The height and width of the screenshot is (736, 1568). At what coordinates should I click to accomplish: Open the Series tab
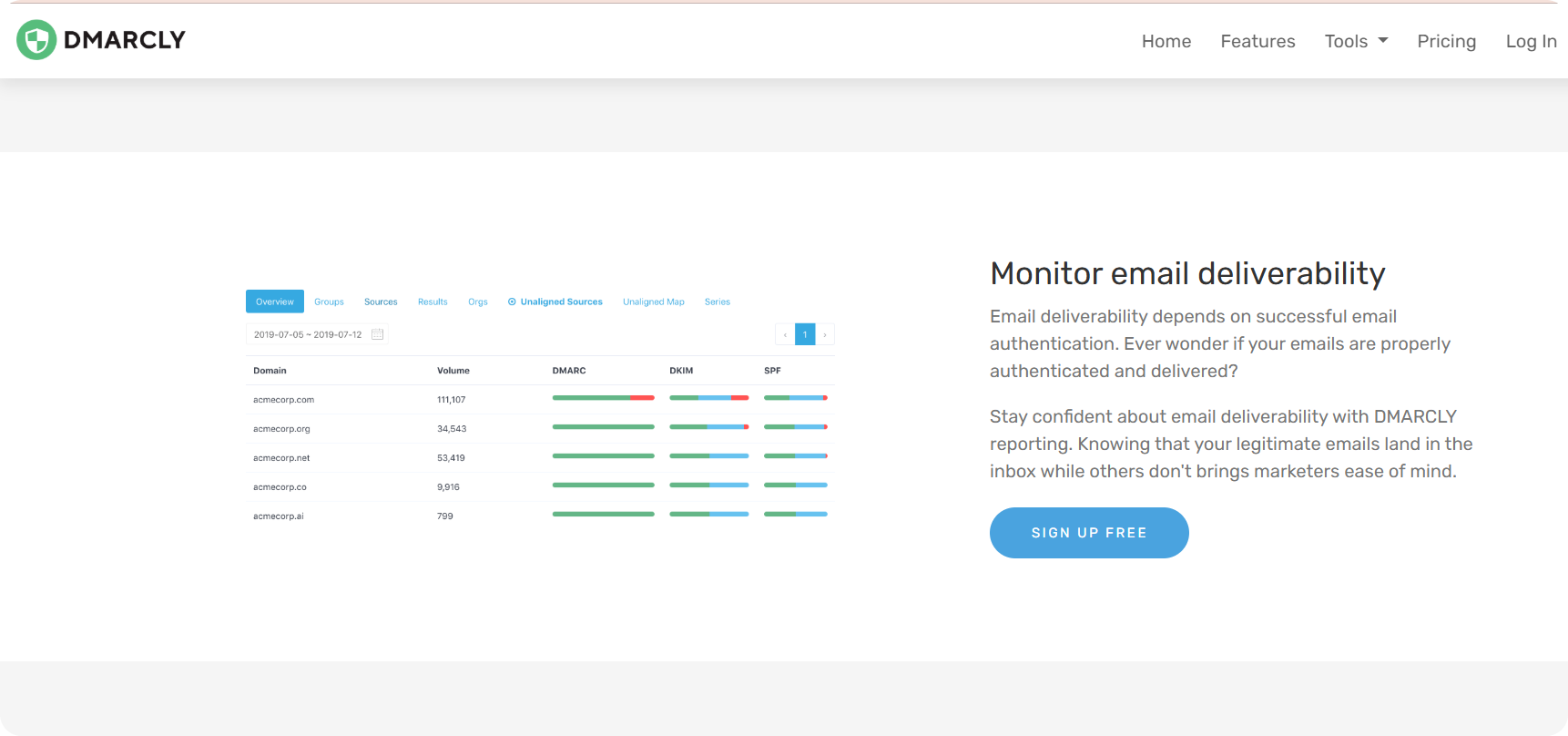tap(717, 302)
